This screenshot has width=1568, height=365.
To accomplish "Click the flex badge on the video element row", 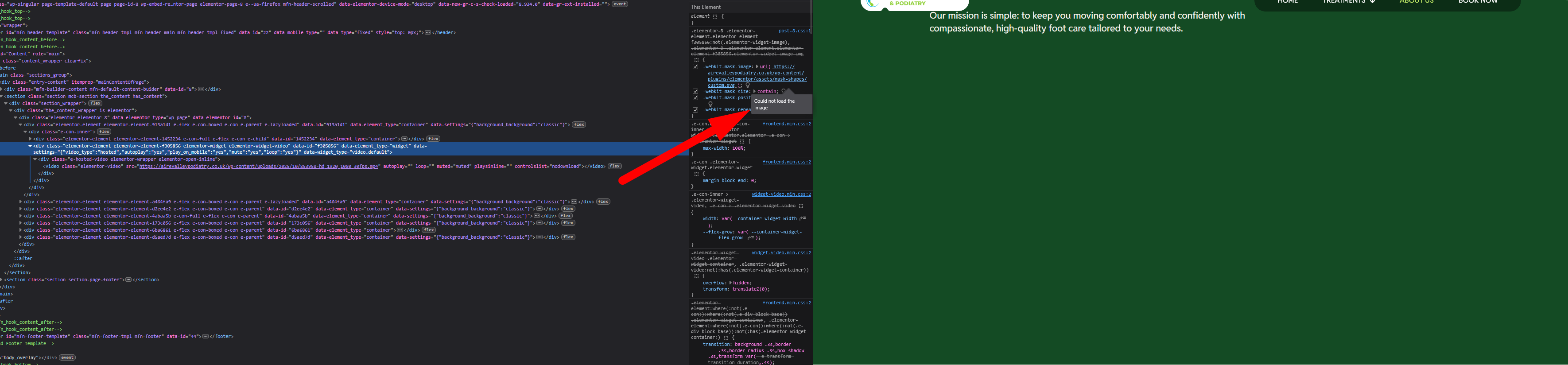I will point(615,166).
